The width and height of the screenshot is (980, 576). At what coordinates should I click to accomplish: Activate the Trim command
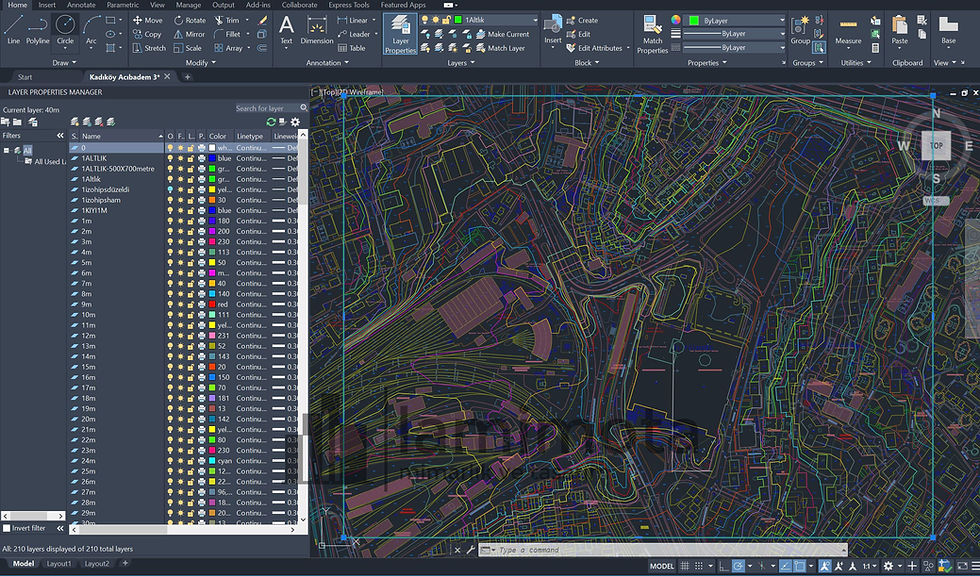click(226, 20)
